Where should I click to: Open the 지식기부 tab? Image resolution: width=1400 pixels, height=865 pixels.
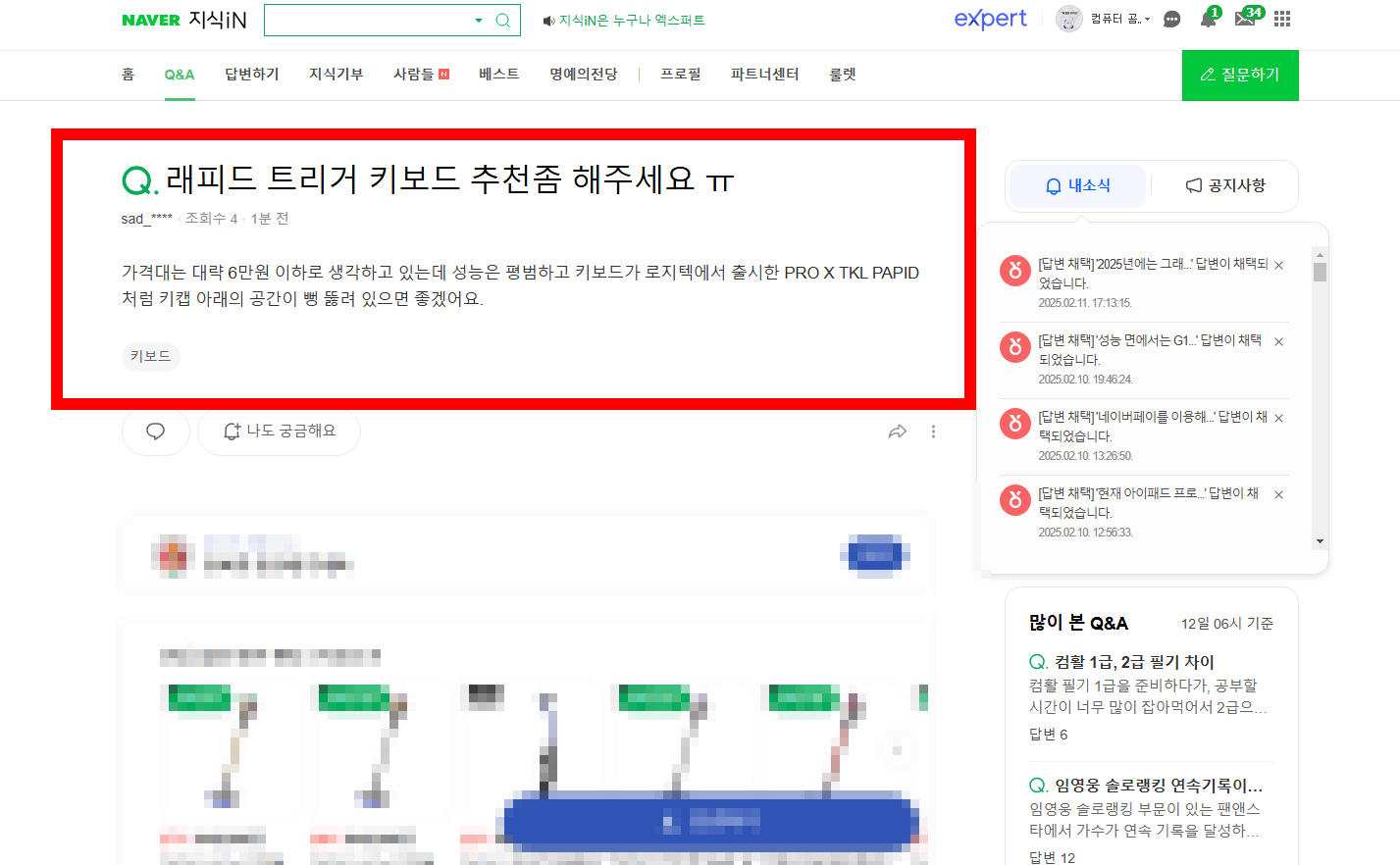(x=337, y=75)
